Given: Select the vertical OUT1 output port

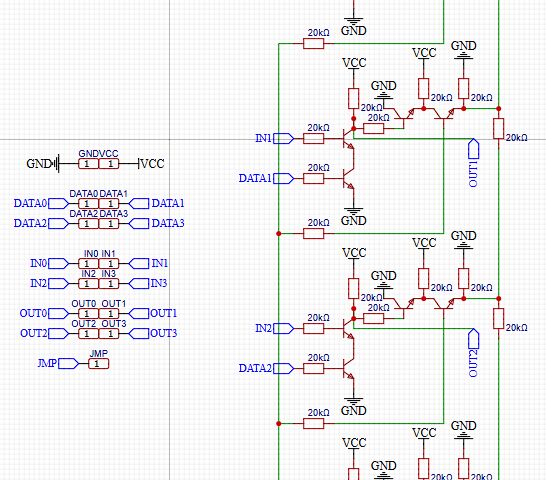Looking at the screenshot, I should [474, 149].
